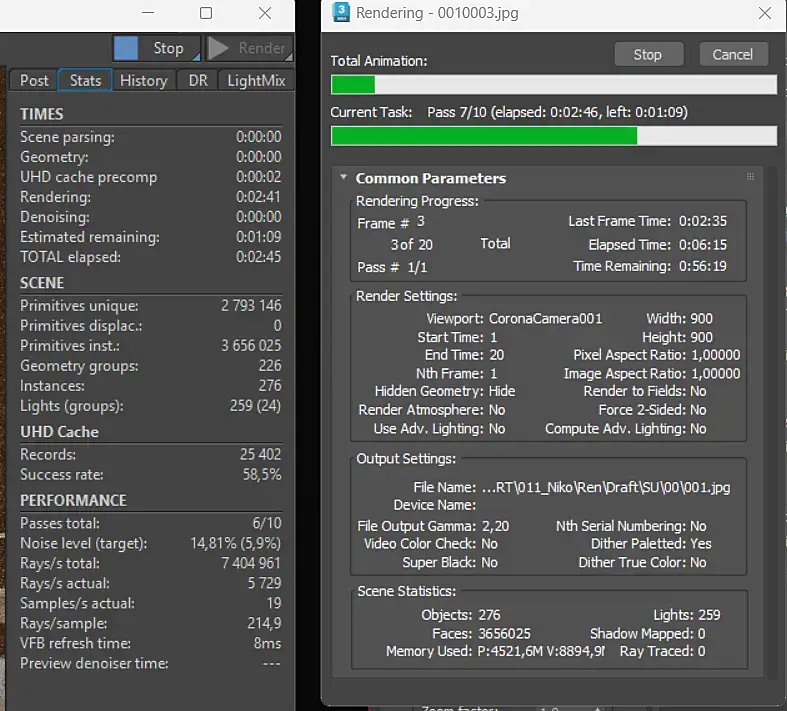787x711 pixels.
Task: Click the UHD Cache 'Records:' value 25 402
Action: 260,454
